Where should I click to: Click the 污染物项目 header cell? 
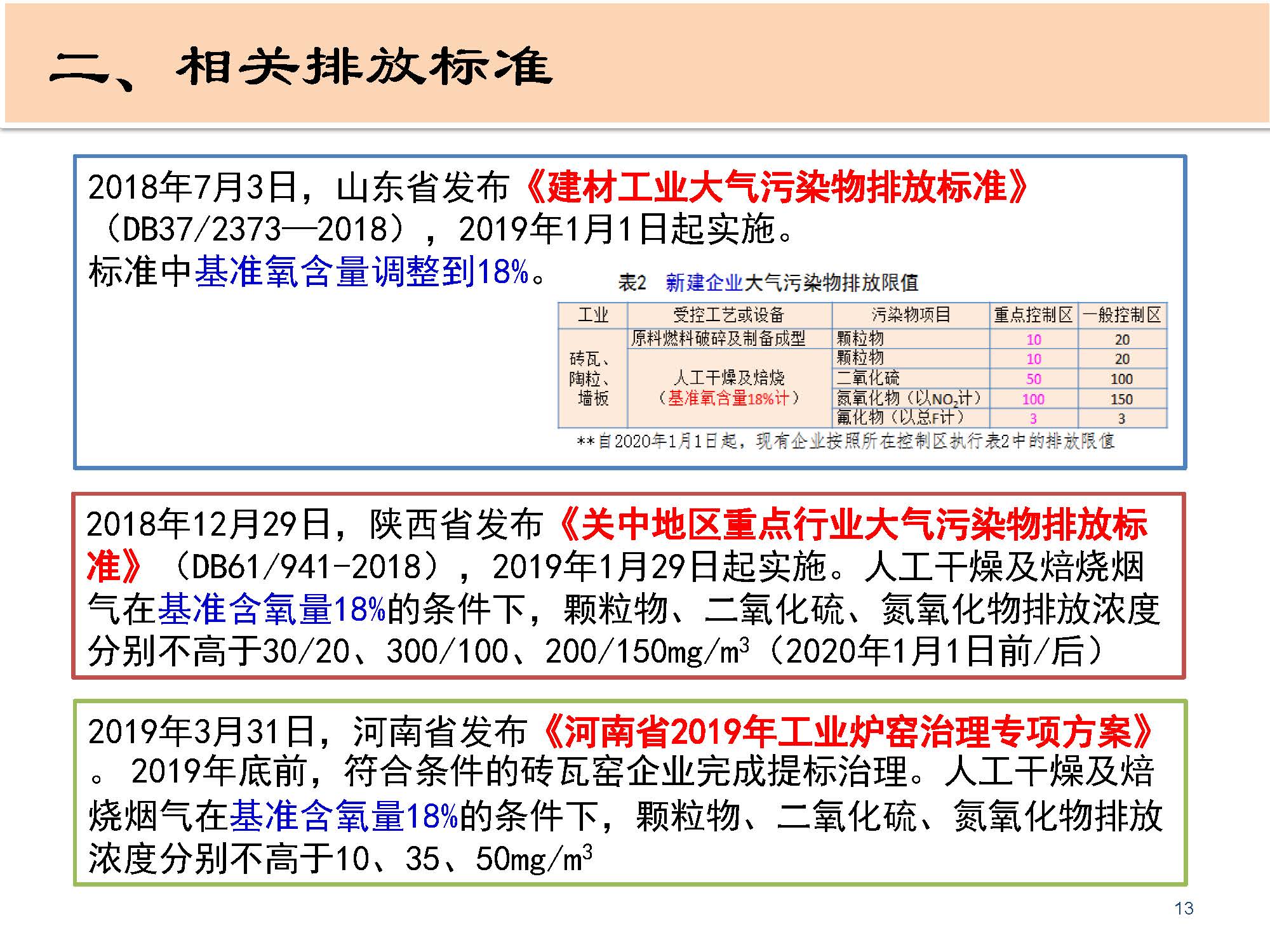click(x=910, y=315)
